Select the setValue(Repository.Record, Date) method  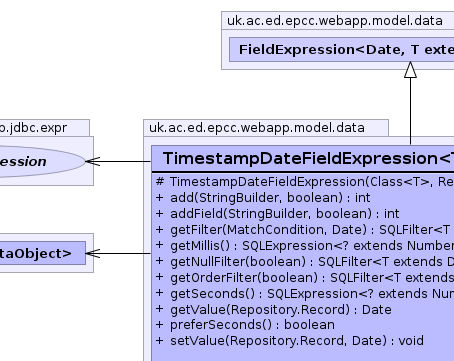[290, 341]
